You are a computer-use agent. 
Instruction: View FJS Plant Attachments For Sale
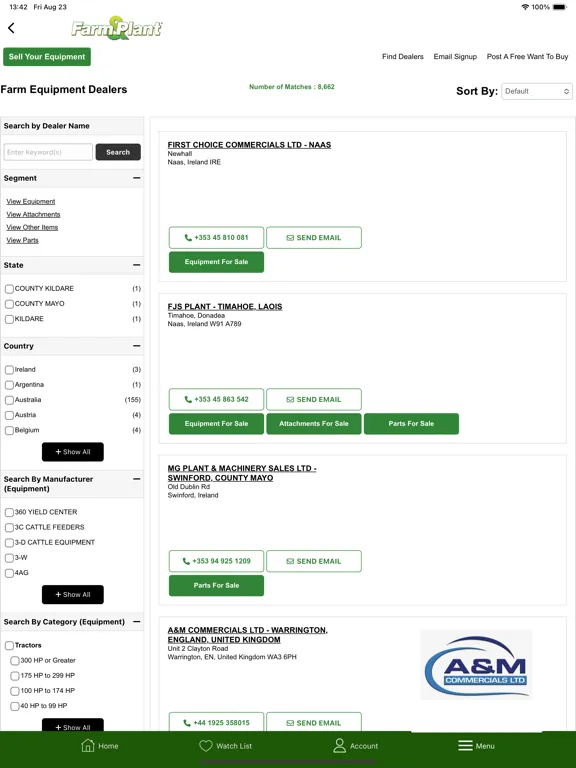point(314,424)
